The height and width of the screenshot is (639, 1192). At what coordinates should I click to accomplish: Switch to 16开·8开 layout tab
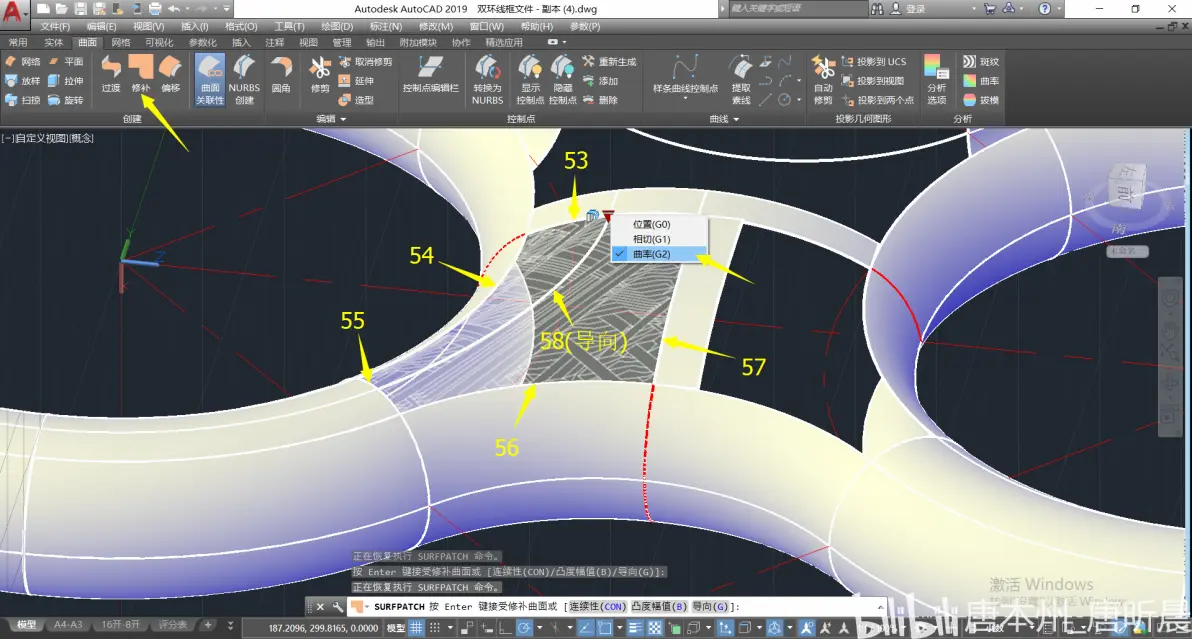point(120,625)
